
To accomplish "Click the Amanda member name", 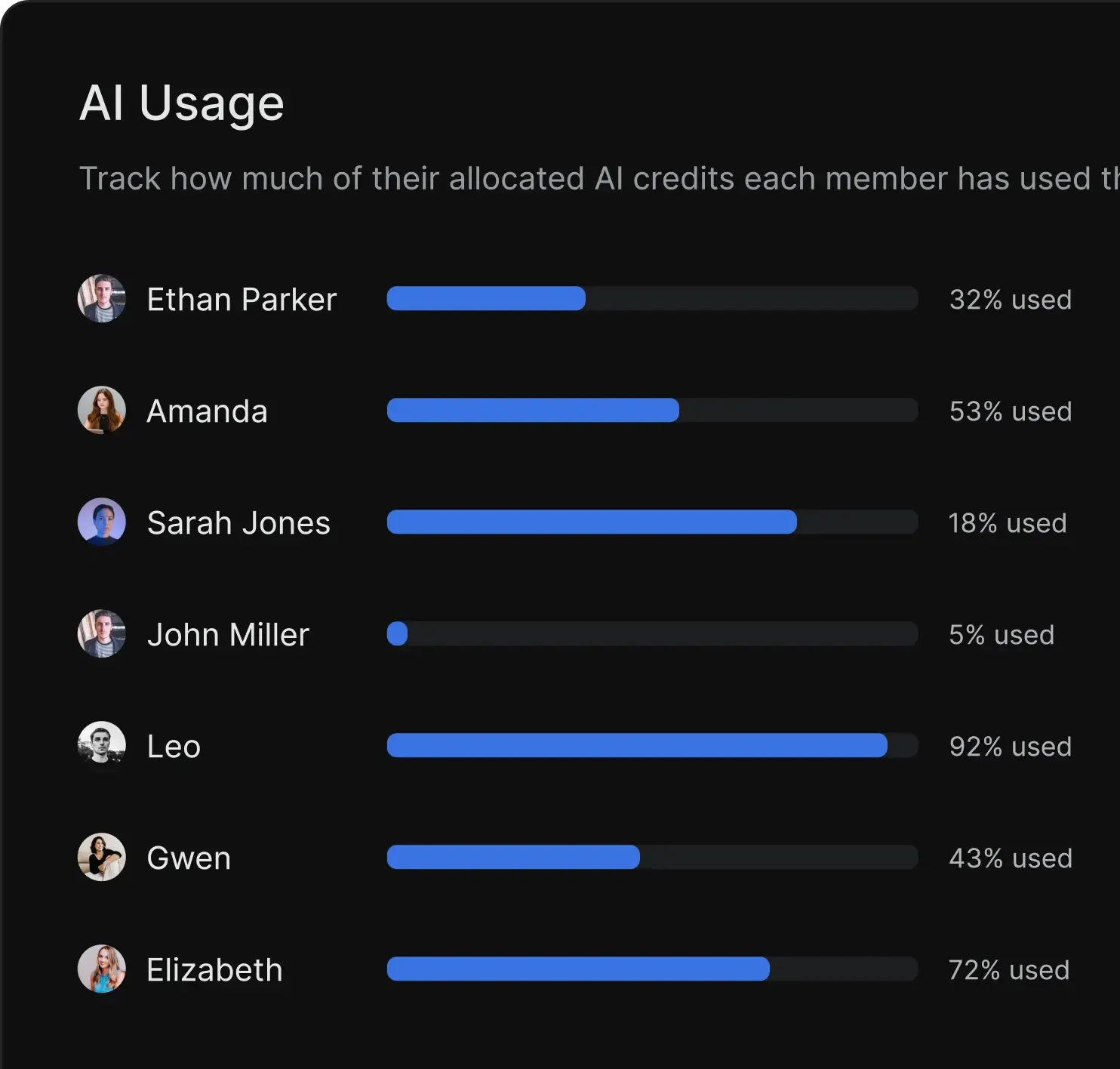I will pyautogui.click(x=207, y=410).
